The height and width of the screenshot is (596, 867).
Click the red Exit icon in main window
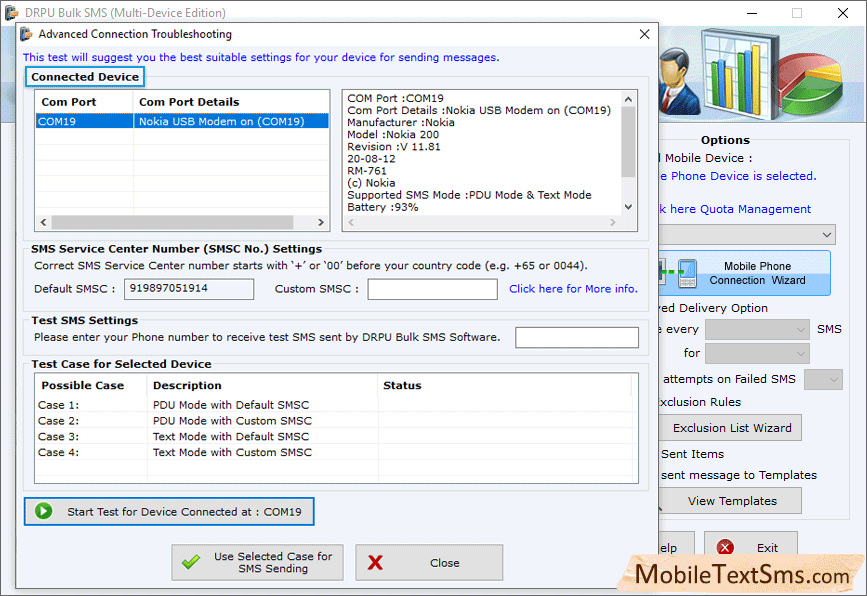pyautogui.click(x=725, y=547)
